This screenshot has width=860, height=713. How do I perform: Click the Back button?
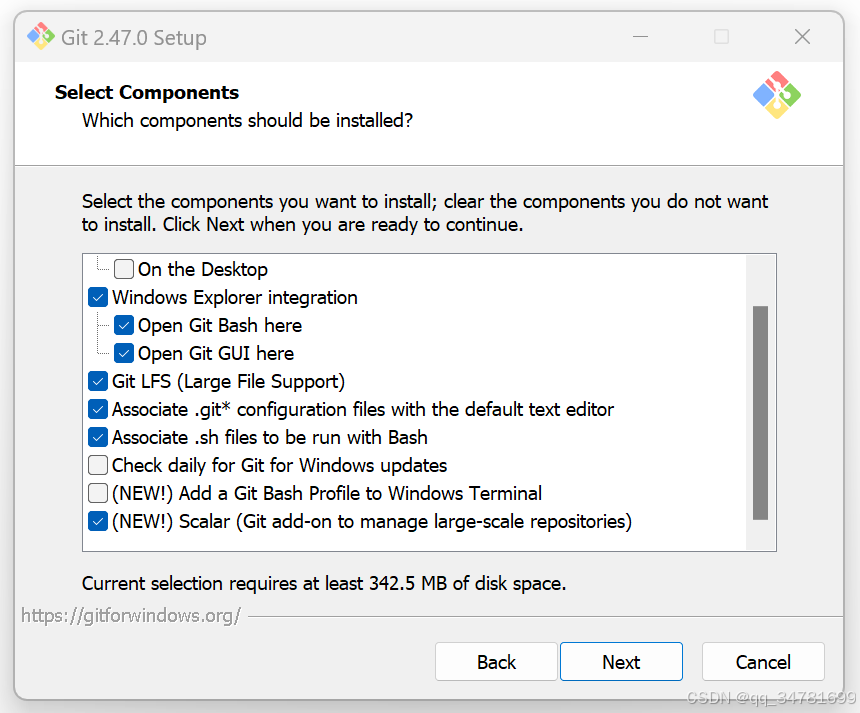point(496,662)
